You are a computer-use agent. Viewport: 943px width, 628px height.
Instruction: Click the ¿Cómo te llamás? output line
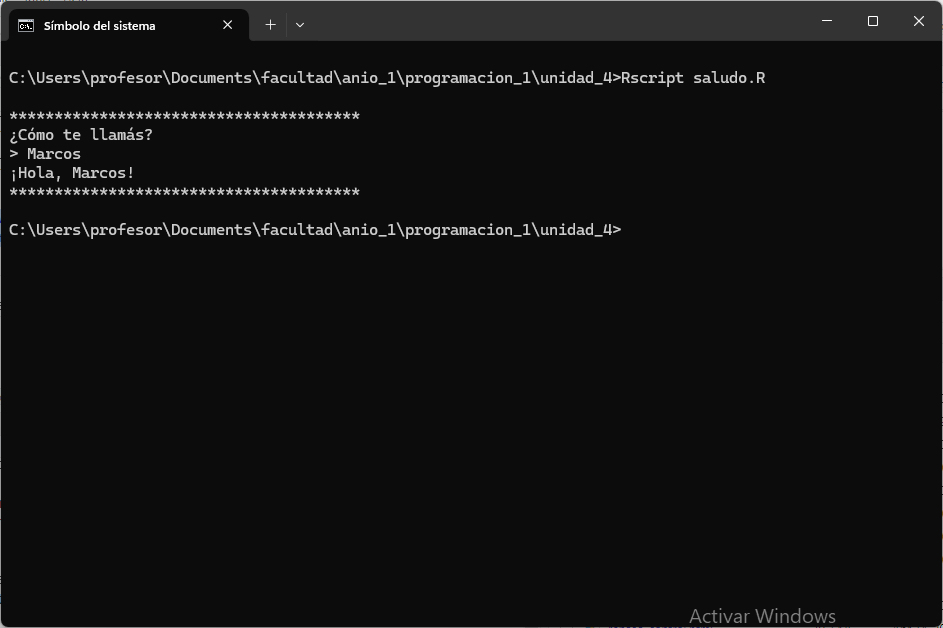81,135
